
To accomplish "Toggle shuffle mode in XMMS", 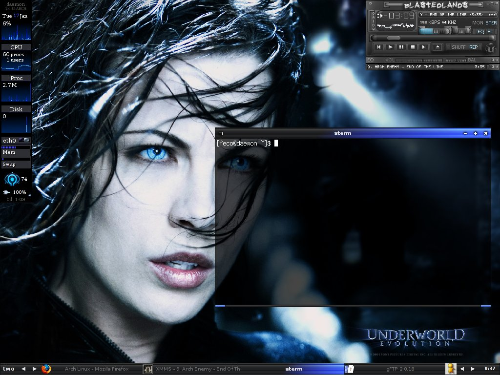I will pos(457,47).
